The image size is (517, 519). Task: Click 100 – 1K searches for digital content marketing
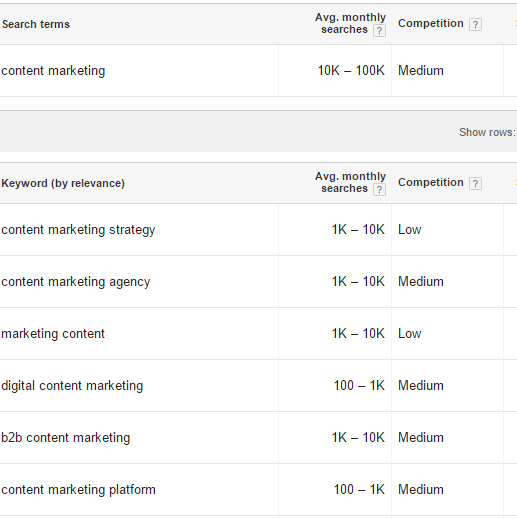(359, 386)
